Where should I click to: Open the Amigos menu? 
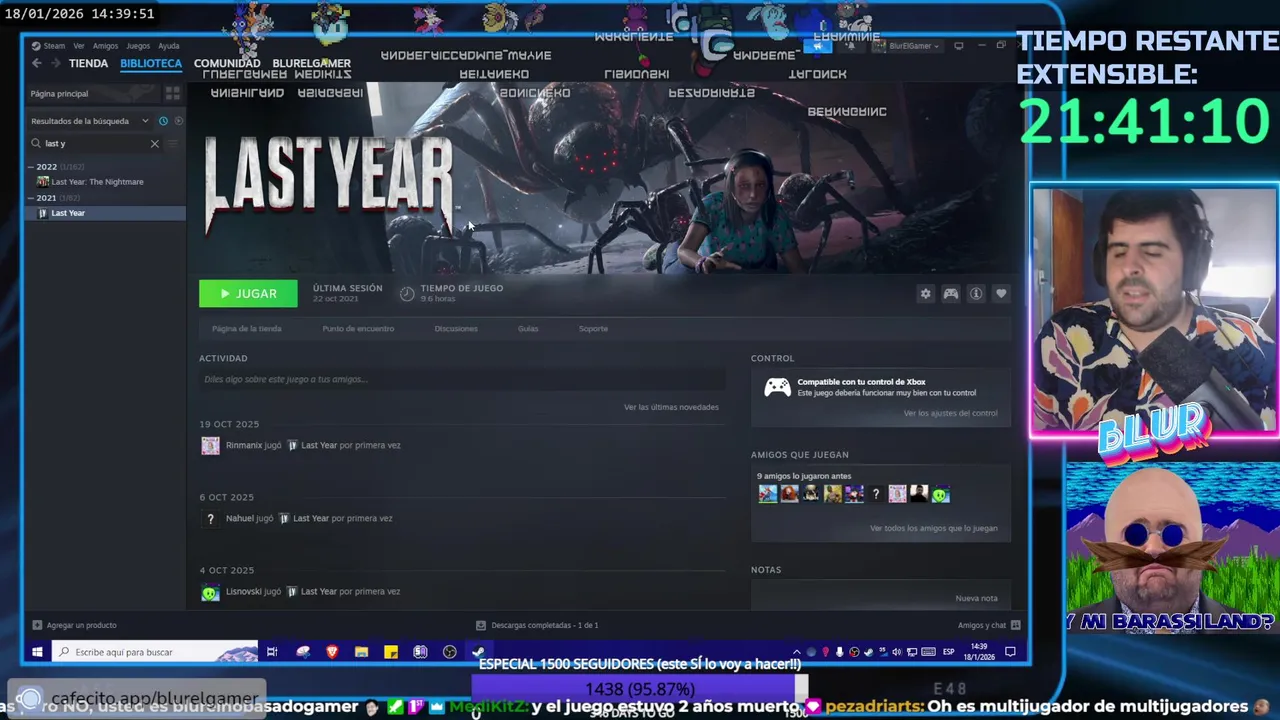pos(105,46)
